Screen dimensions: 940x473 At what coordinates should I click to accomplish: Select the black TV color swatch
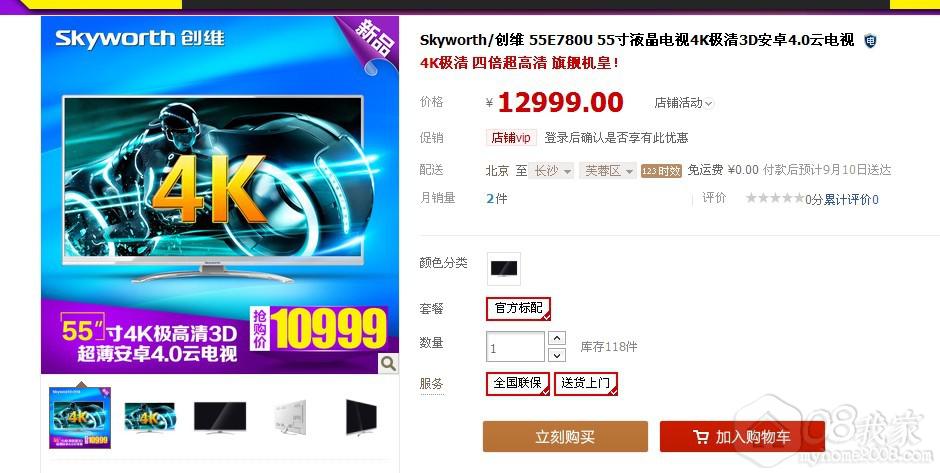point(504,269)
